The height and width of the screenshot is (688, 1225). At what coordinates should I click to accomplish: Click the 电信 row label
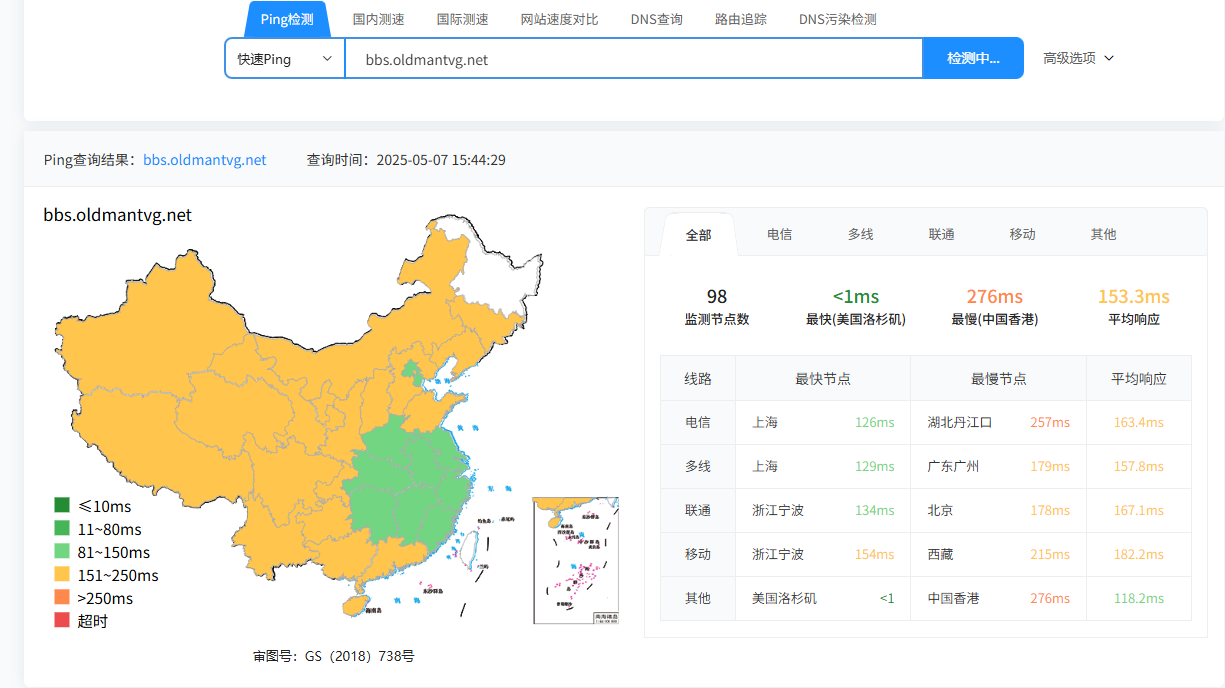pos(698,423)
